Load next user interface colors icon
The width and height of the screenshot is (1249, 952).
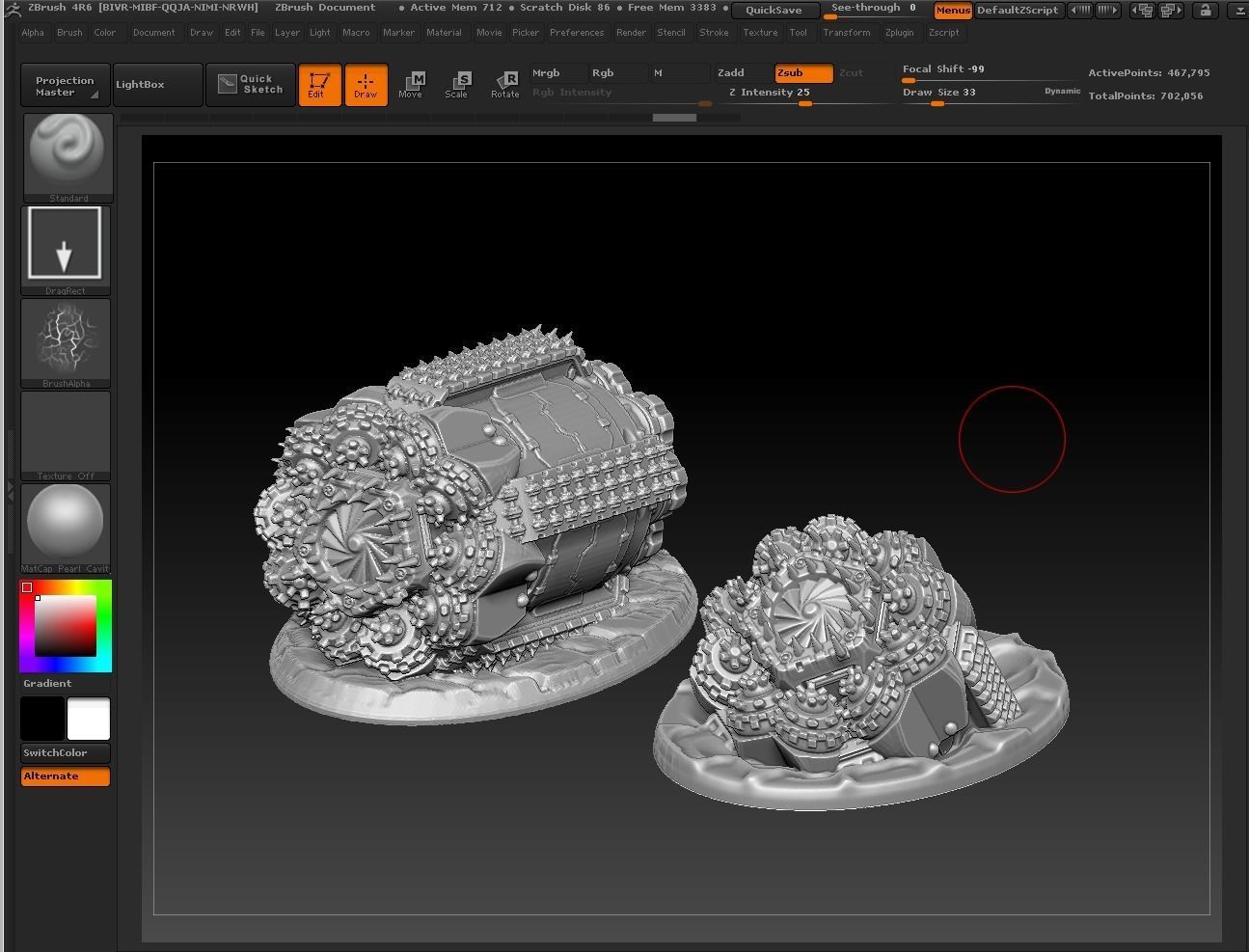[1172, 10]
